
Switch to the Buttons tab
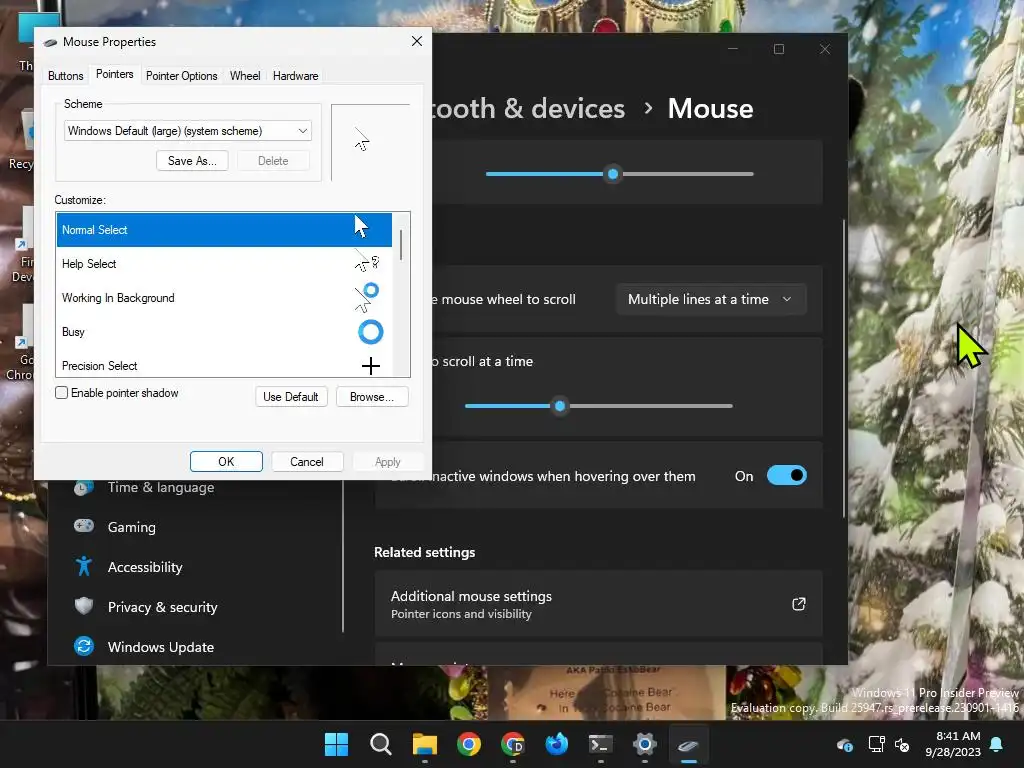65,76
